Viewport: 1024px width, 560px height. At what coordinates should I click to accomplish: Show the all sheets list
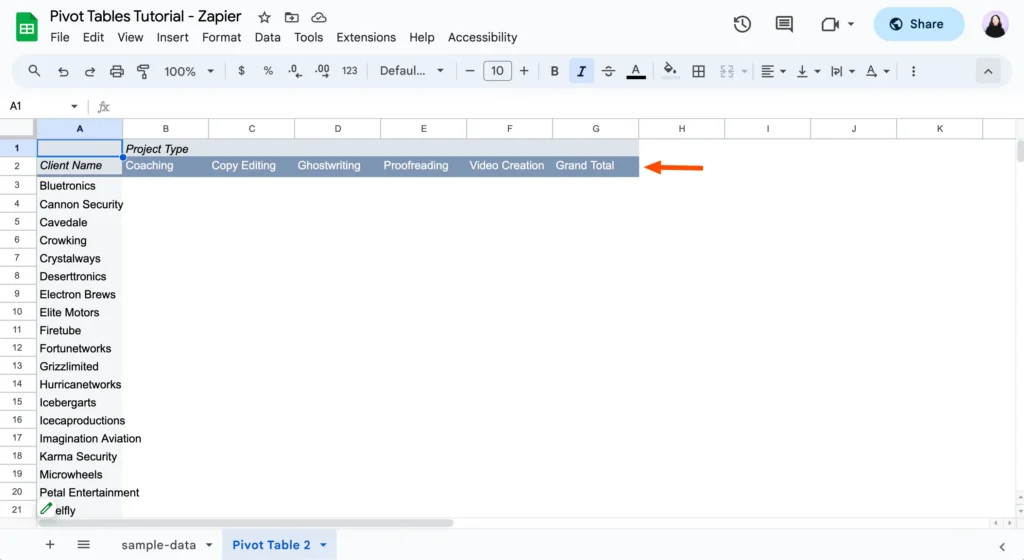(83, 544)
